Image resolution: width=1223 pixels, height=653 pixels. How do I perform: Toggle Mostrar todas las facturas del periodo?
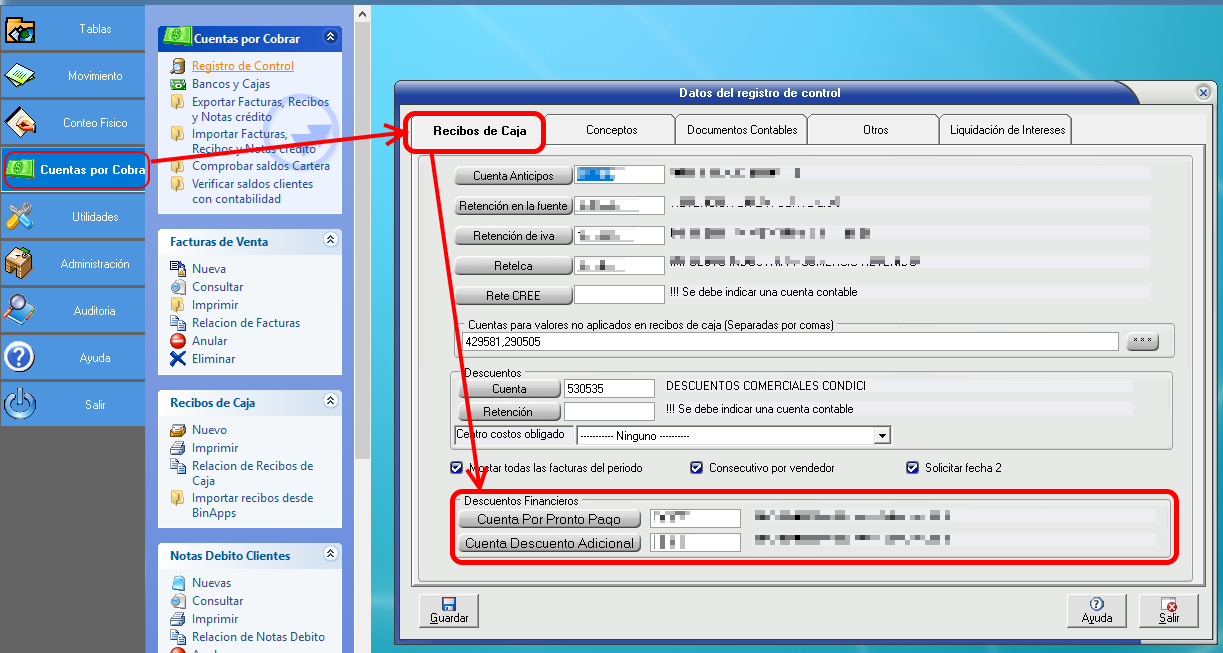click(457, 468)
